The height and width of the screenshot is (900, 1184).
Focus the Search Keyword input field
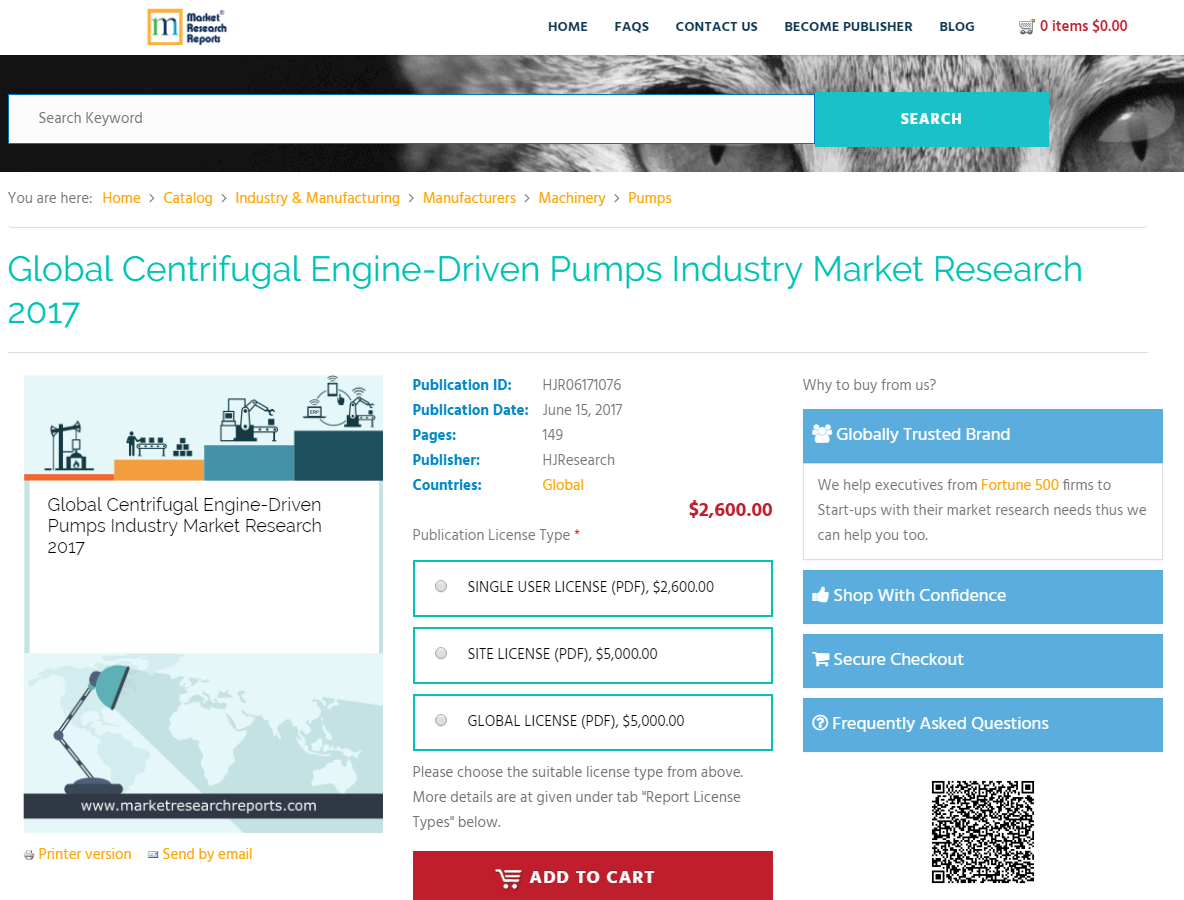point(412,119)
